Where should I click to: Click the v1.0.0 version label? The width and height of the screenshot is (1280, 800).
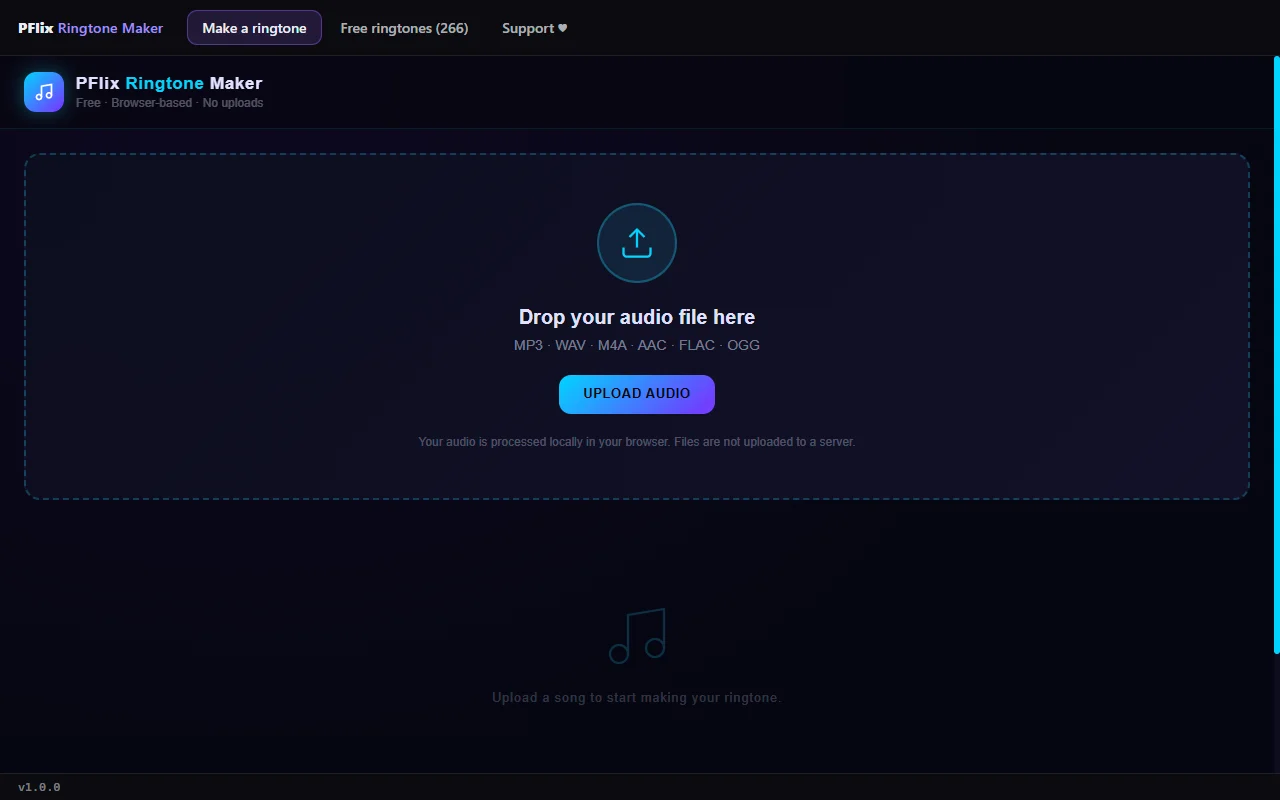[39, 787]
